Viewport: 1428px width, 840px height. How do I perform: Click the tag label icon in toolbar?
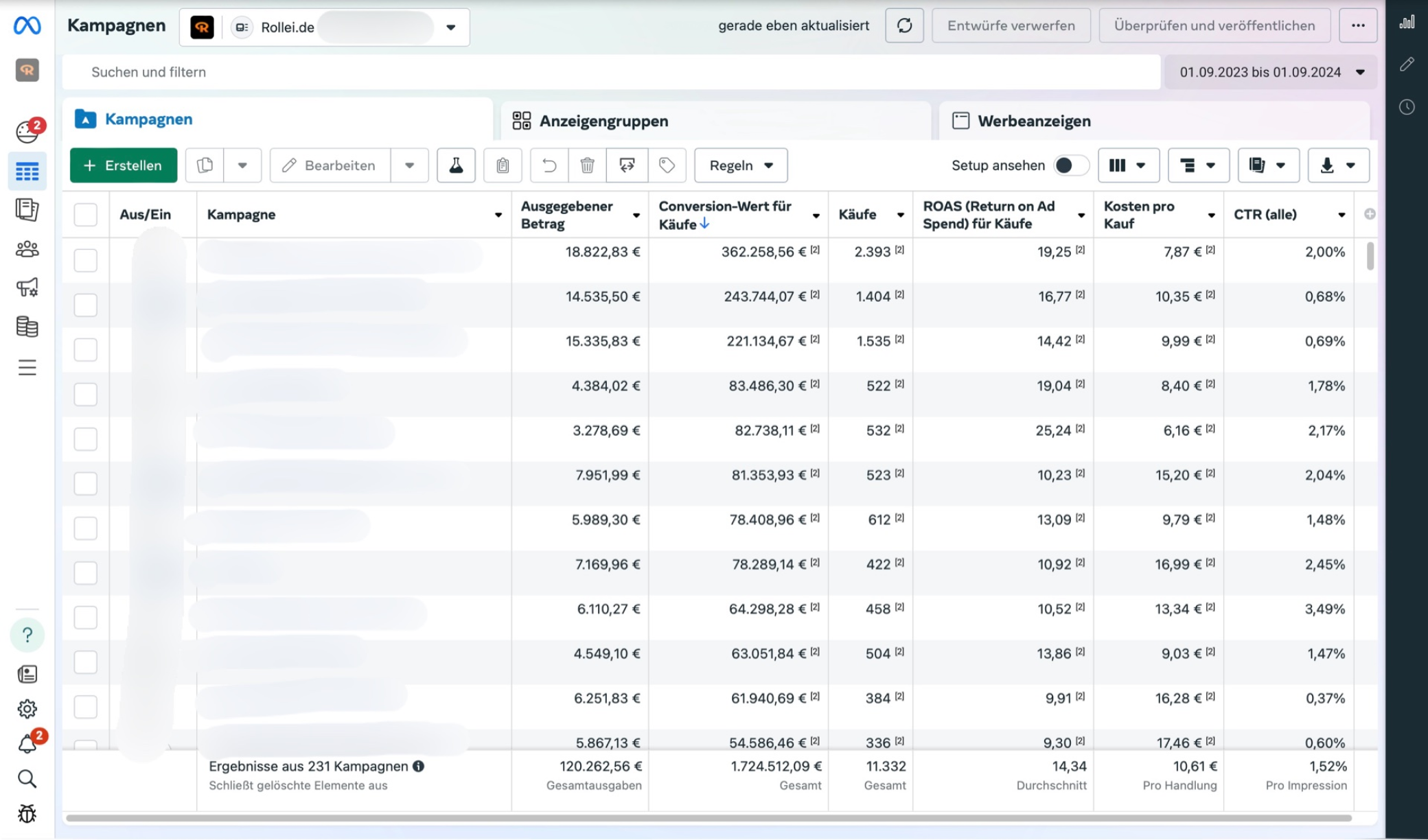pyautogui.click(x=667, y=165)
